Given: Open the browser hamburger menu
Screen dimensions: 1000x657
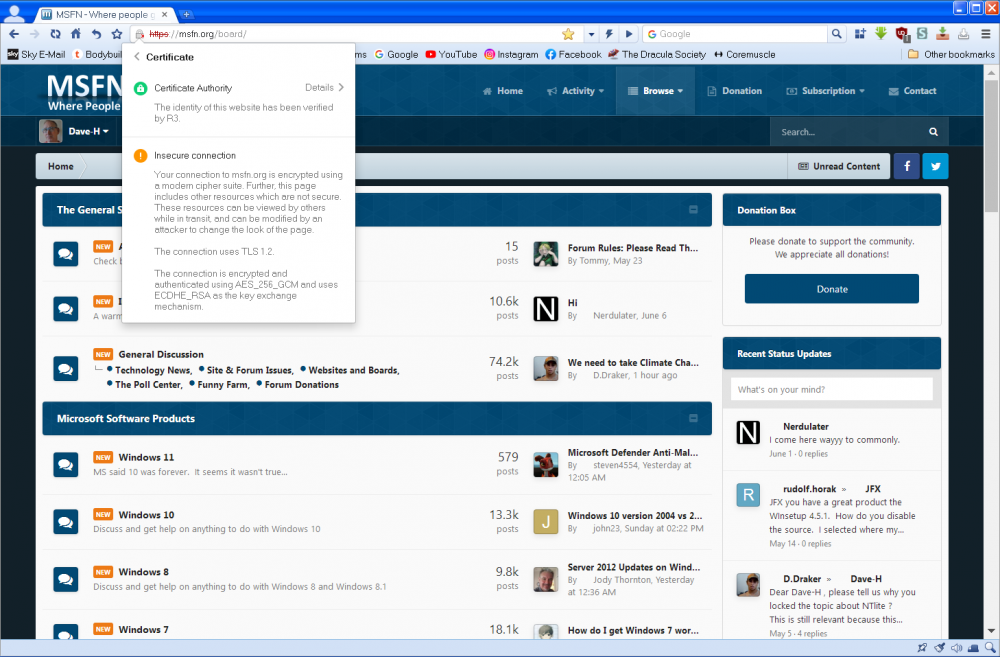Looking at the screenshot, I should coord(986,34).
